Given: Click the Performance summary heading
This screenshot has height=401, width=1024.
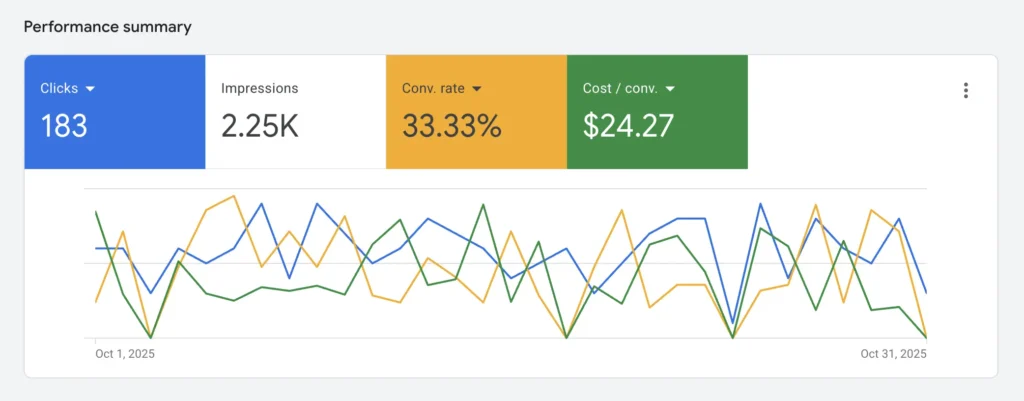Looking at the screenshot, I should pyautogui.click(x=108, y=26).
